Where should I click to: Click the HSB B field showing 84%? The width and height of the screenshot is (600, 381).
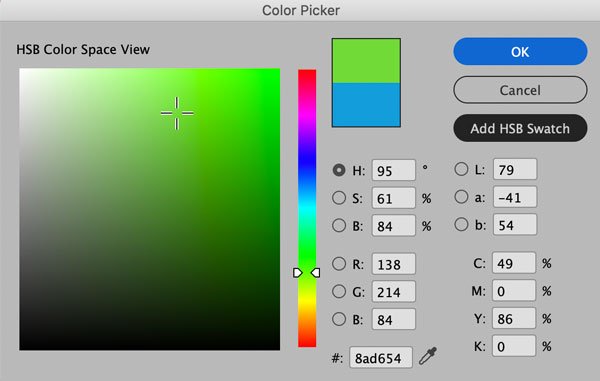[393, 226]
